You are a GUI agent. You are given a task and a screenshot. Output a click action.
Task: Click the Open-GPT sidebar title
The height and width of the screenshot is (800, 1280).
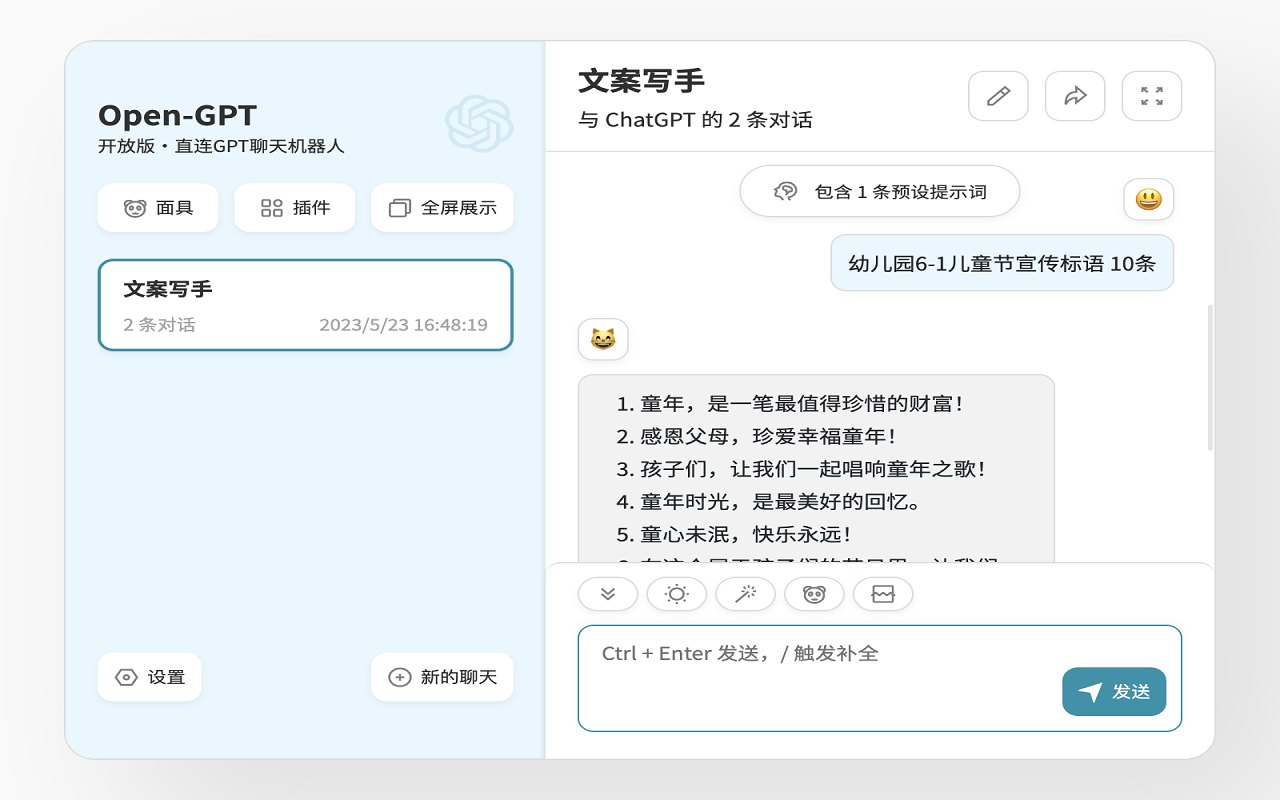tap(177, 115)
